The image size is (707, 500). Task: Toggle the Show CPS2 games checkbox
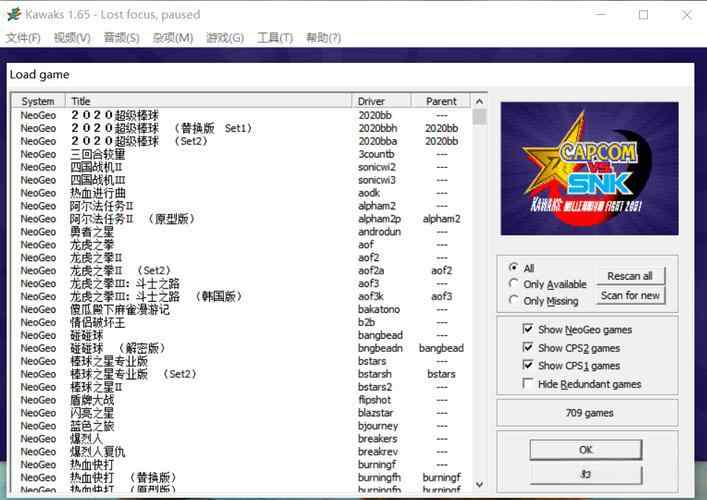527,347
